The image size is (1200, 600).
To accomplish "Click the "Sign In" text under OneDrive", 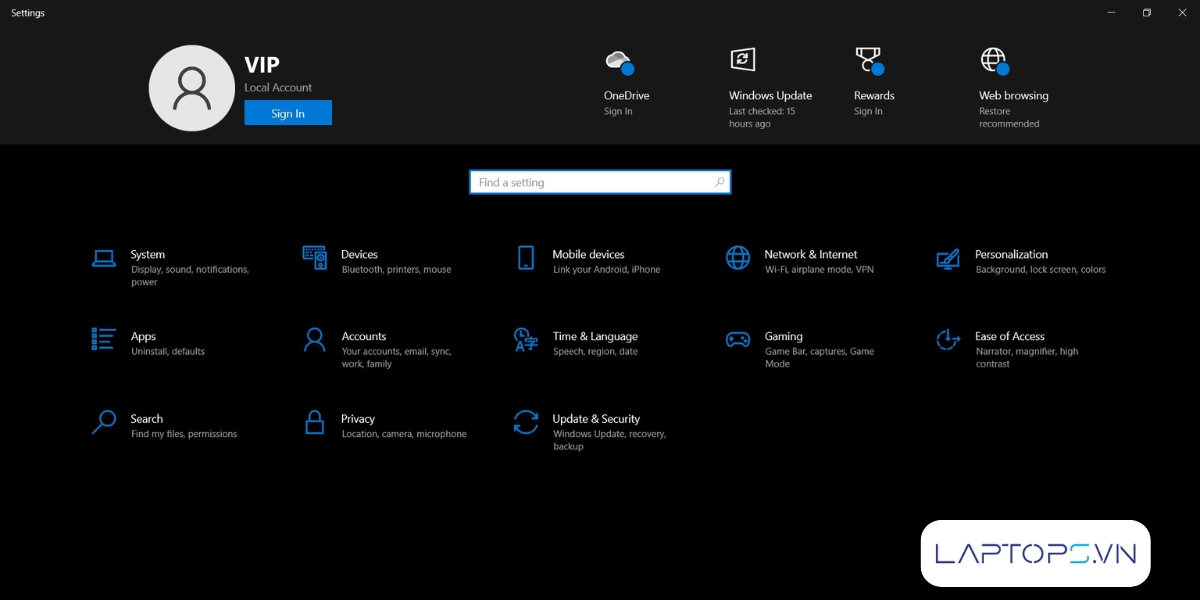I will click(618, 111).
